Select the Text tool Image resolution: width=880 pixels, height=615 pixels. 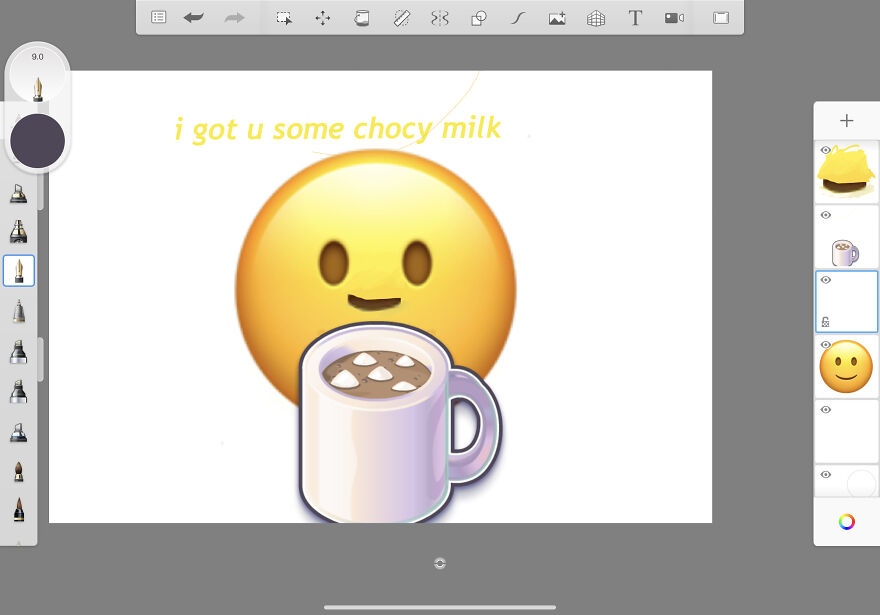click(635, 18)
